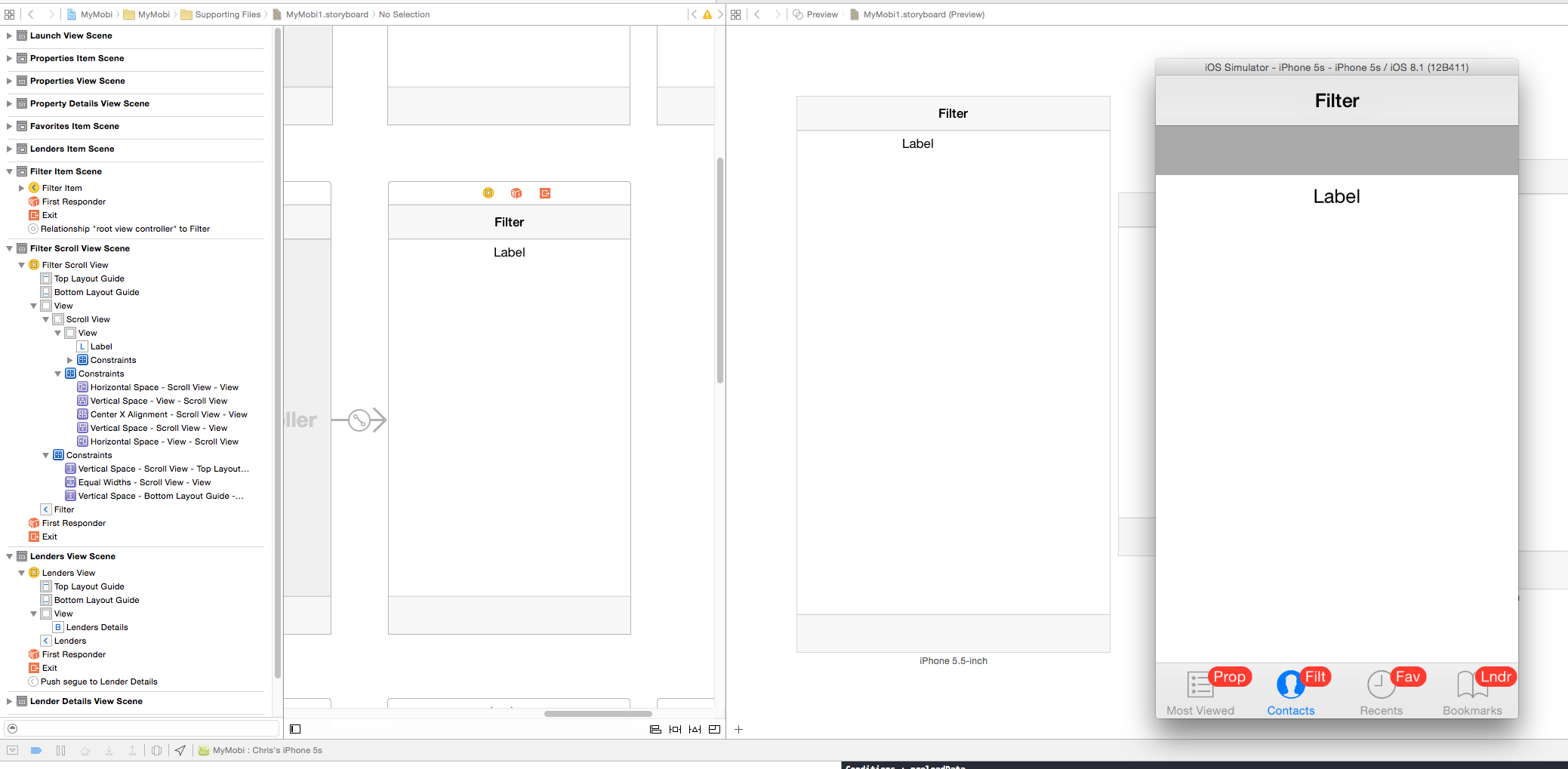Select Top Layout Guide under Filter Scroll View
The image size is (1568, 769).
(89, 278)
